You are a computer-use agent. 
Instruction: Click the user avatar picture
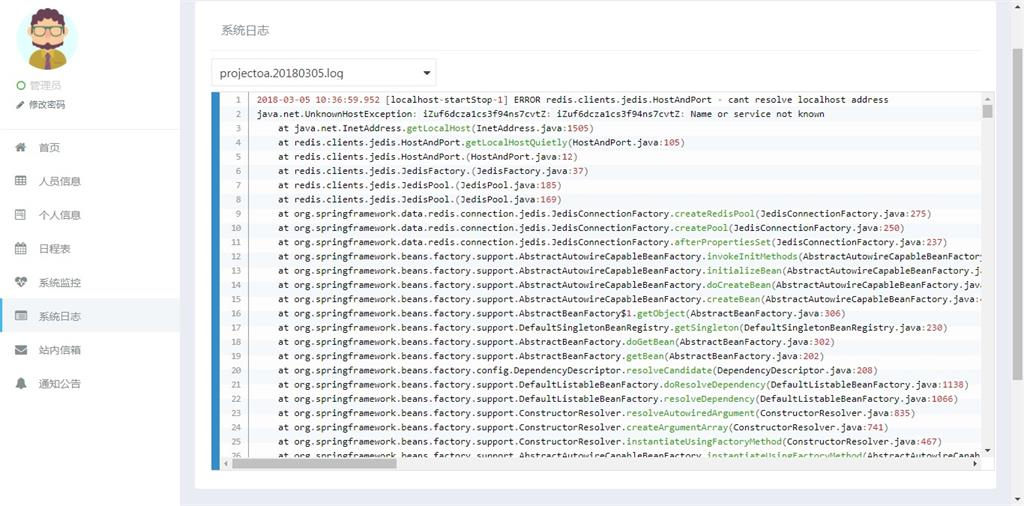point(46,38)
